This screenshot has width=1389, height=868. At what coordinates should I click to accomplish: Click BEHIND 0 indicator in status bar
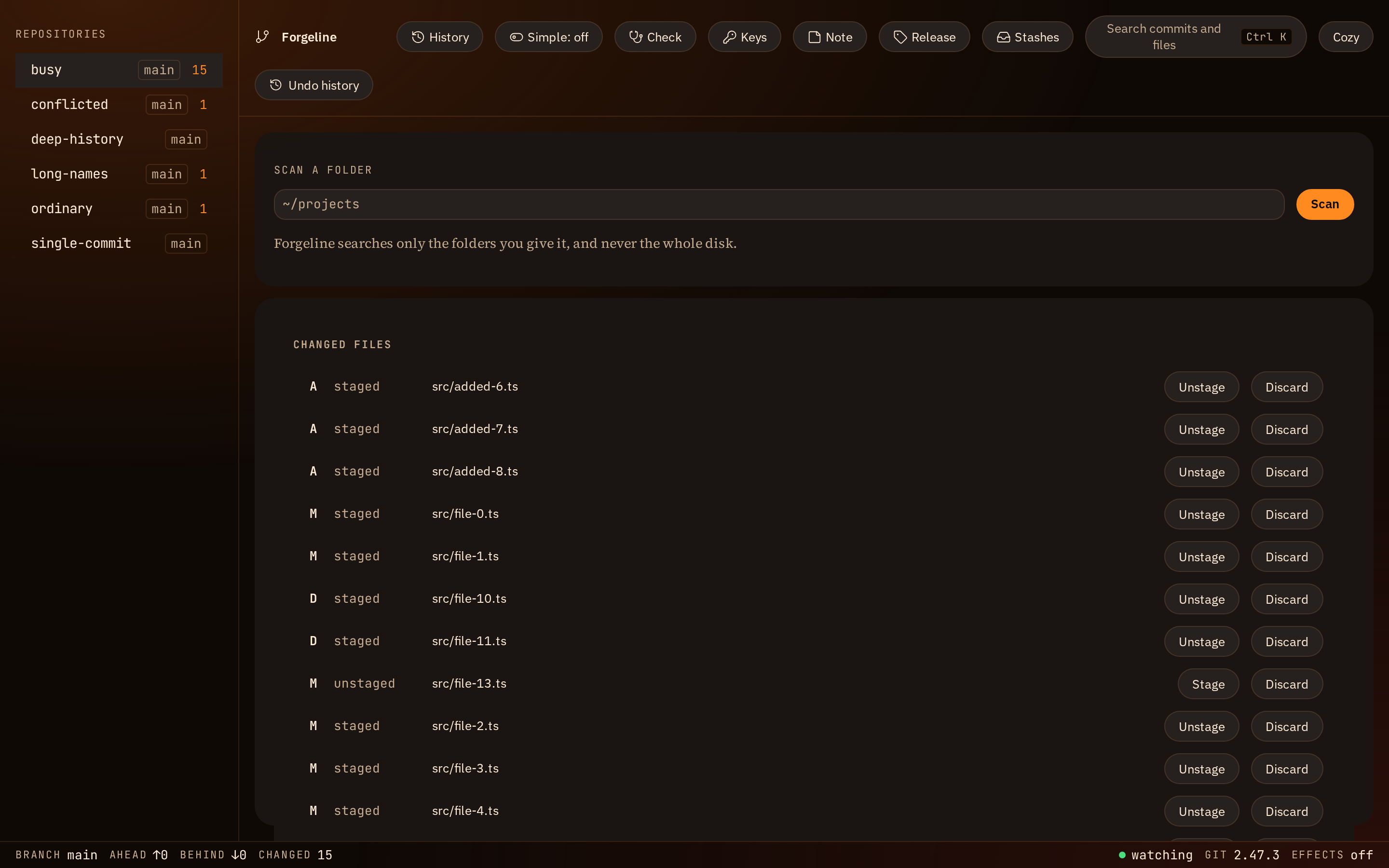[213, 855]
